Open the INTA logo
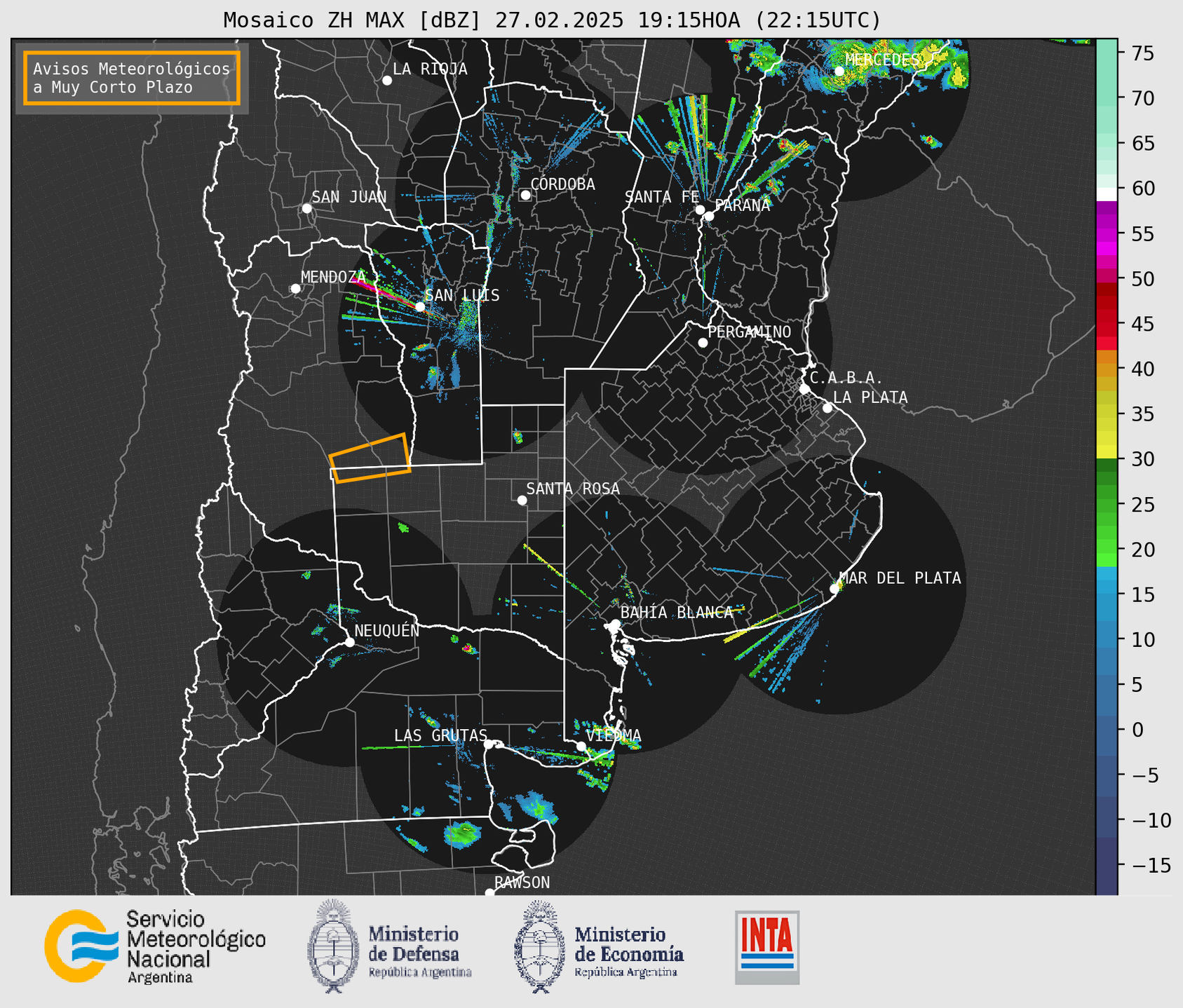 [x=767, y=946]
